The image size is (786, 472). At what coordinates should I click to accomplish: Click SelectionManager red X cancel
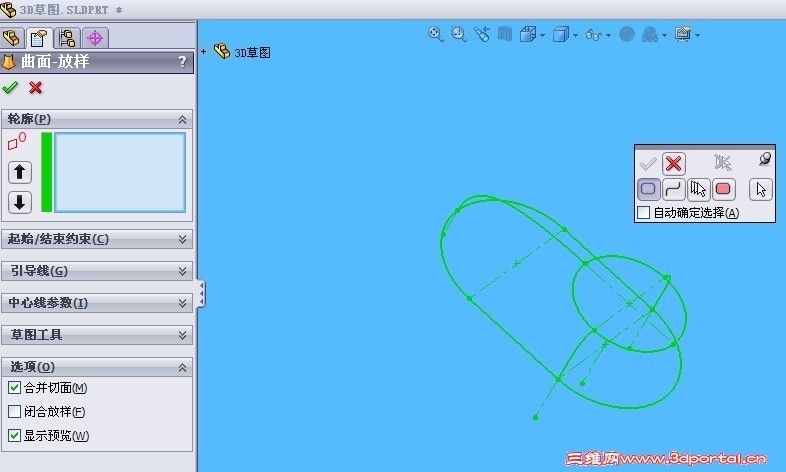click(674, 163)
